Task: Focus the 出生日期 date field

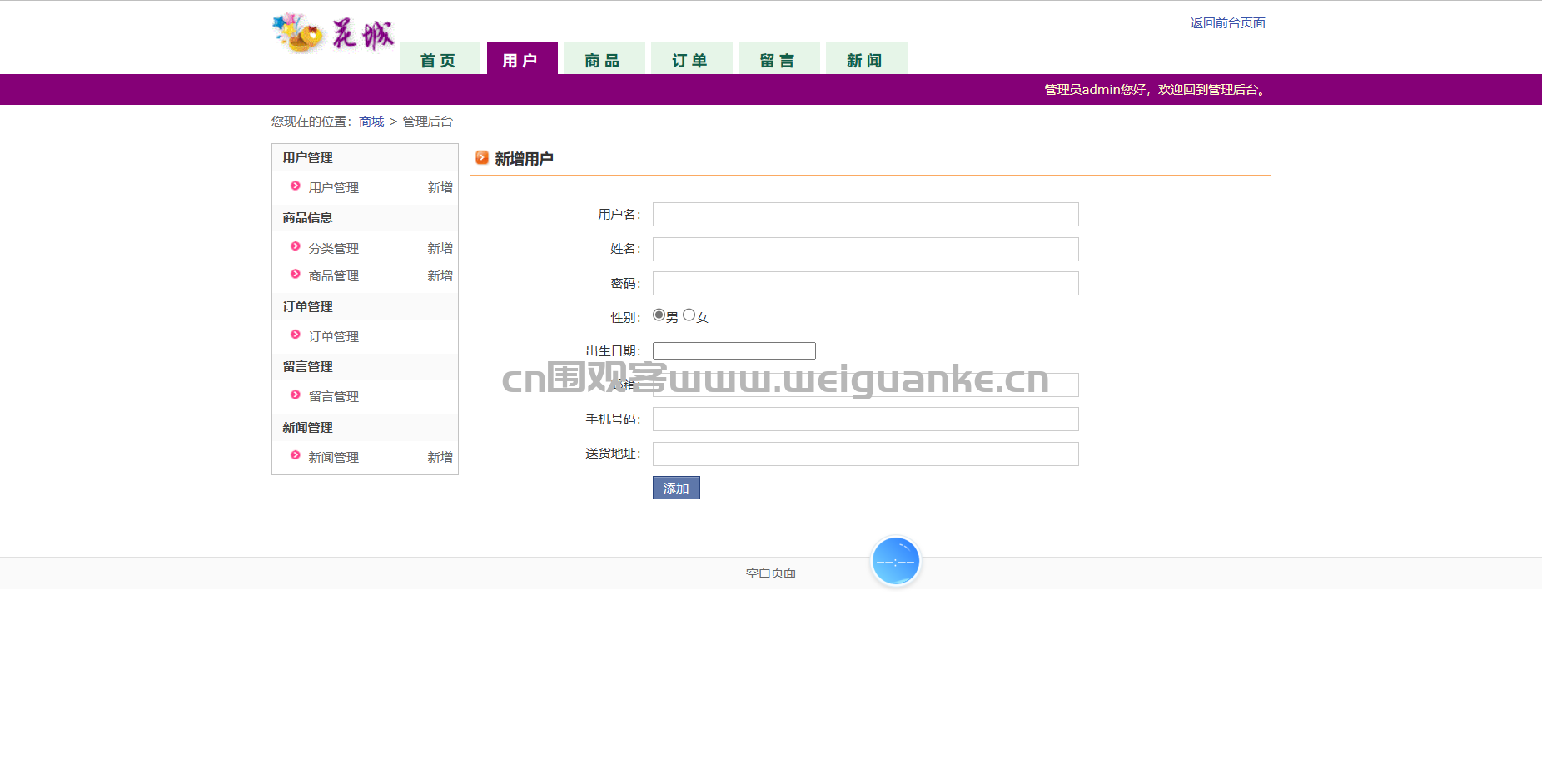Action: coord(734,350)
